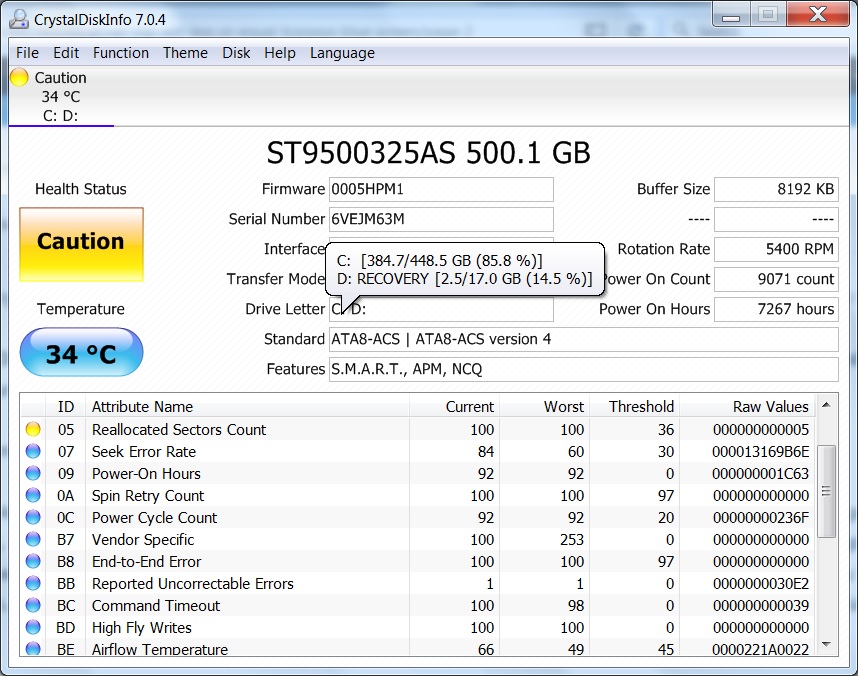
Task: Click raw value 000000000005
Action: coord(761,430)
